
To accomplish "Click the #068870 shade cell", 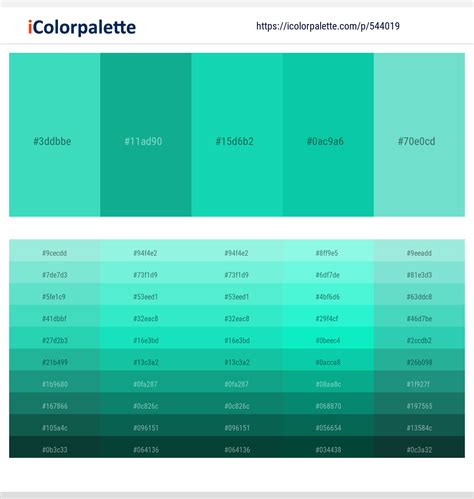I will click(328, 406).
